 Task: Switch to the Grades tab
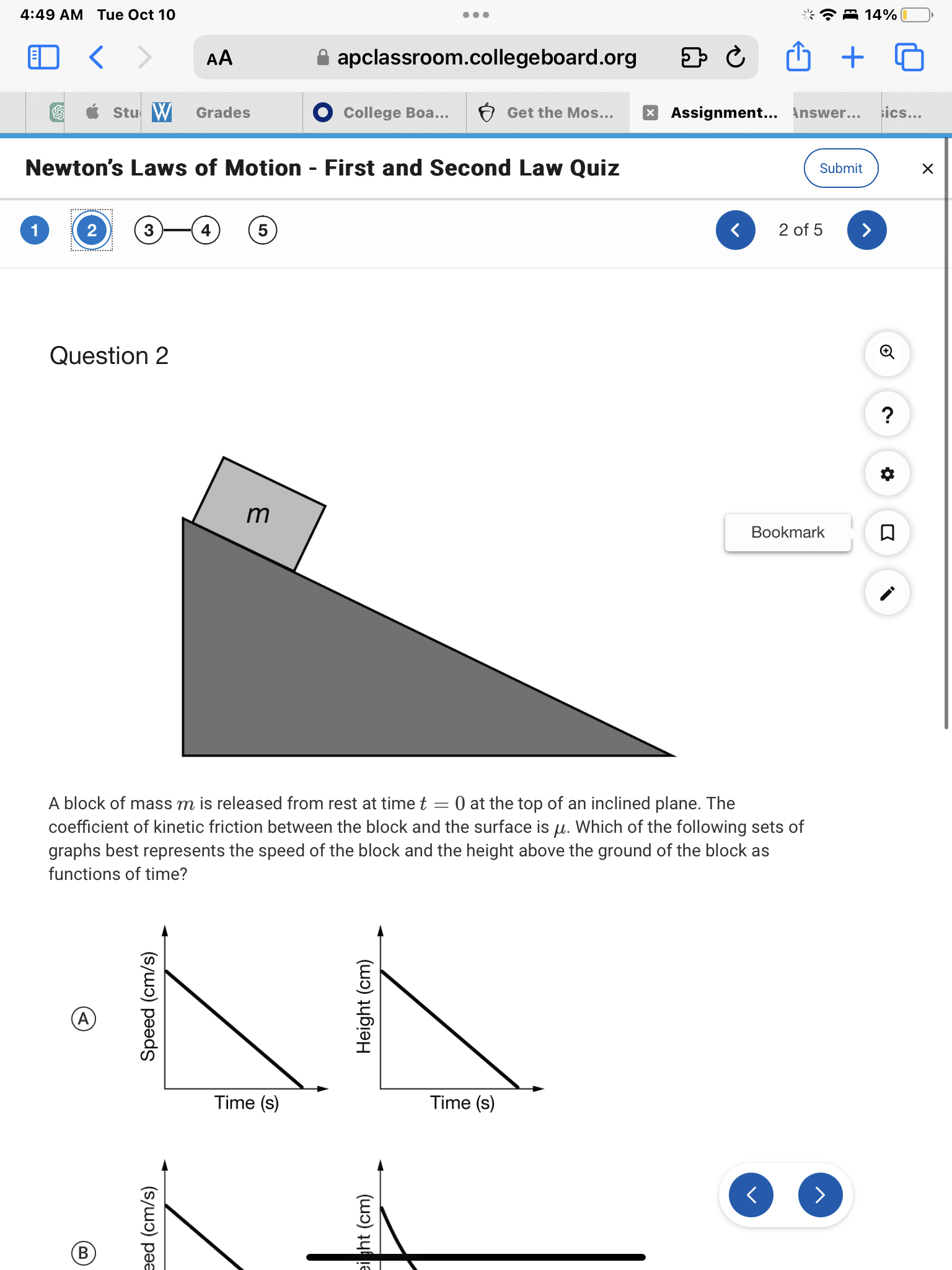pos(222,112)
